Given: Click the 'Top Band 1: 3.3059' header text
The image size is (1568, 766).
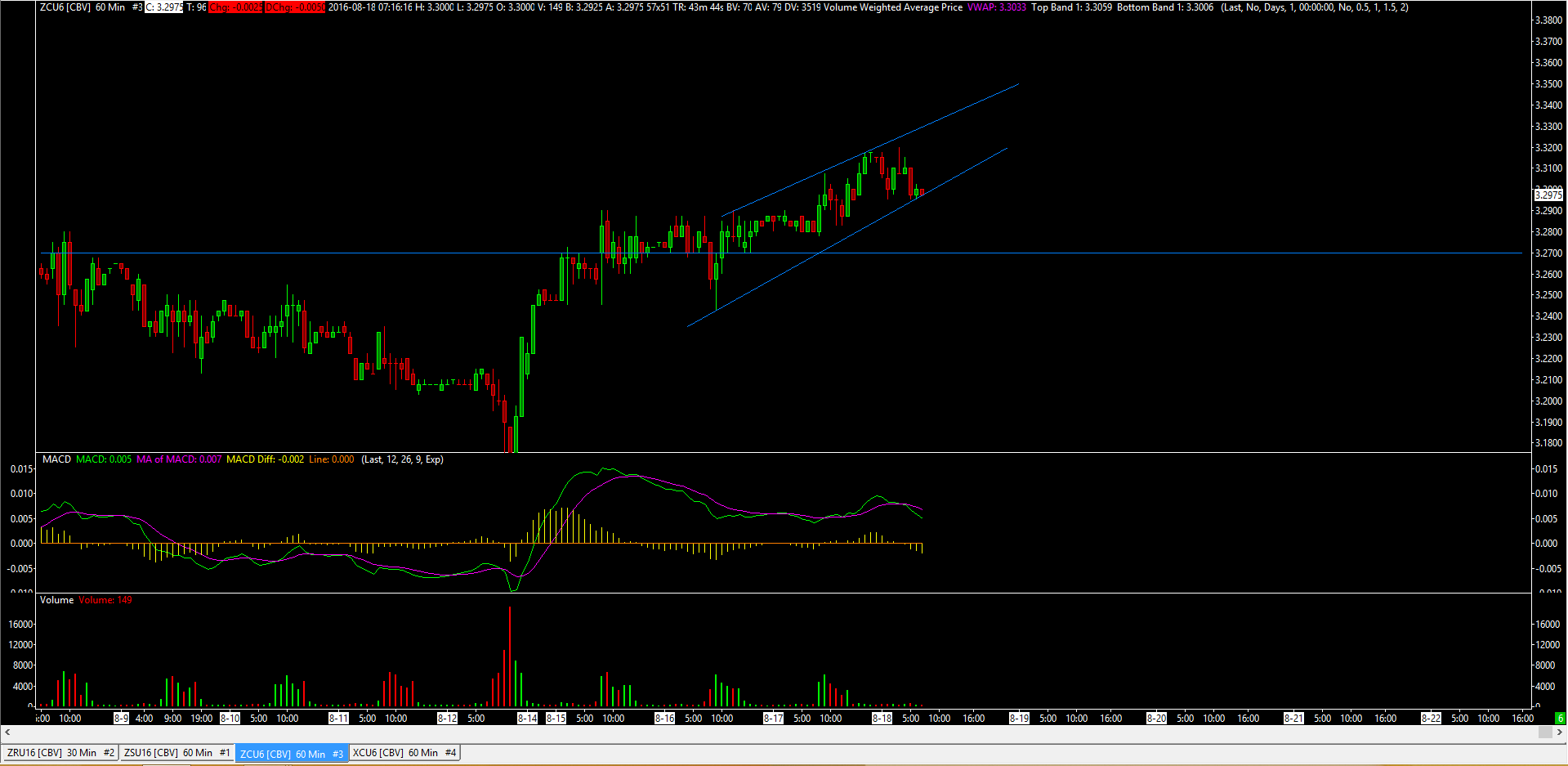Looking at the screenshot, I should click(x=1071, y=7).
